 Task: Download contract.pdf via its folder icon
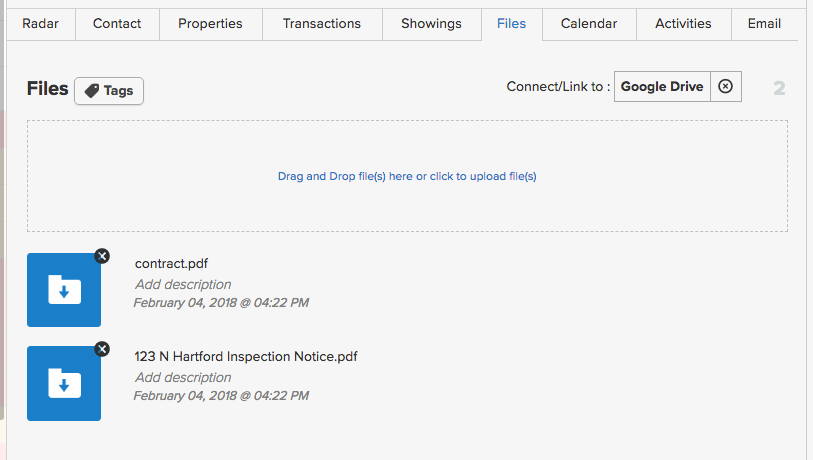pos(64,290)
